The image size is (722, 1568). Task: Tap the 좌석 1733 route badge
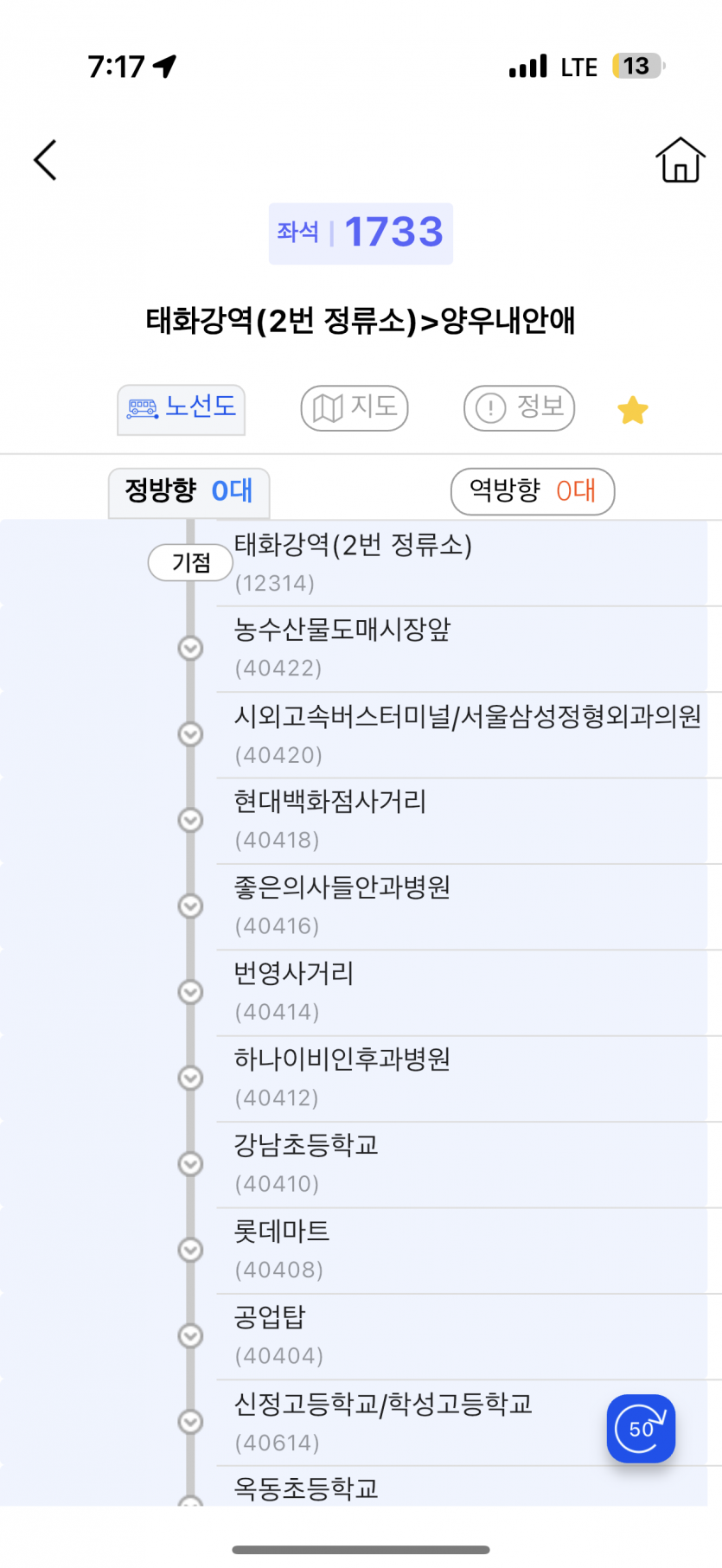click(361, 234)
